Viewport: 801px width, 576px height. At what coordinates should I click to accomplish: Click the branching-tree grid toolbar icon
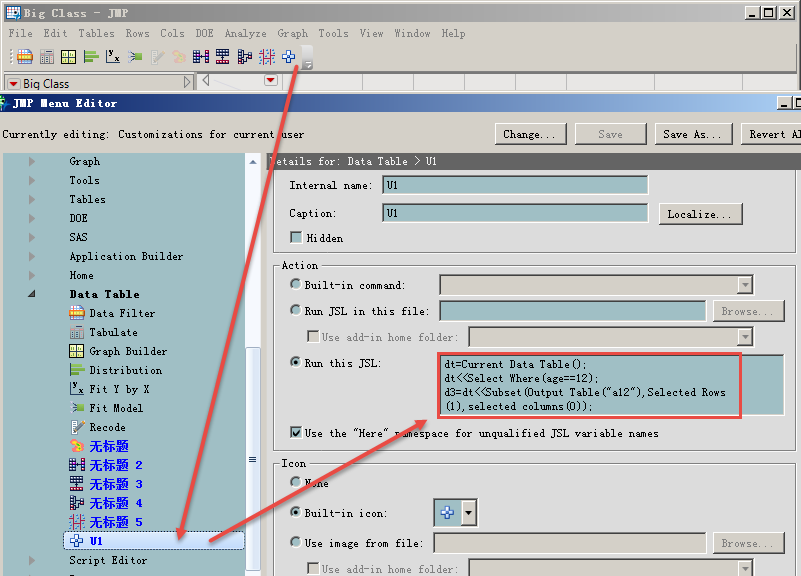click(245, 56)
